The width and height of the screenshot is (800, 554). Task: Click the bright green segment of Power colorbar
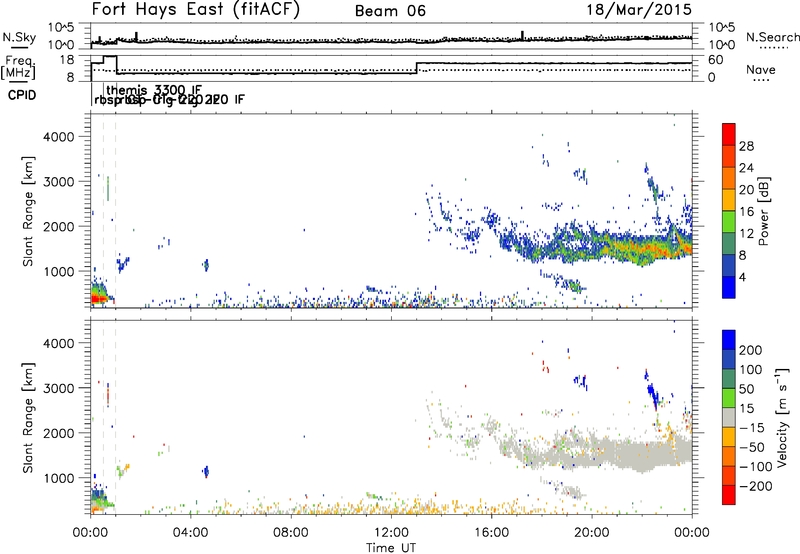click(729, 221)
